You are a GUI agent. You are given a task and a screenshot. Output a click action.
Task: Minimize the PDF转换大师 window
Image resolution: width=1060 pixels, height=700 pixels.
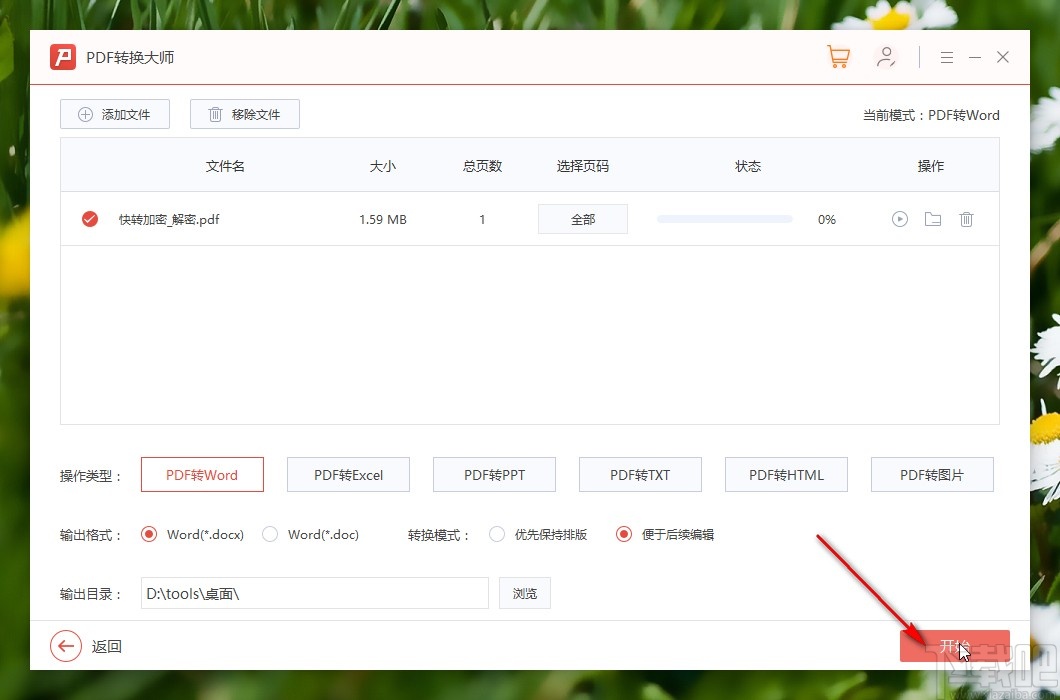tap(975, 57)
